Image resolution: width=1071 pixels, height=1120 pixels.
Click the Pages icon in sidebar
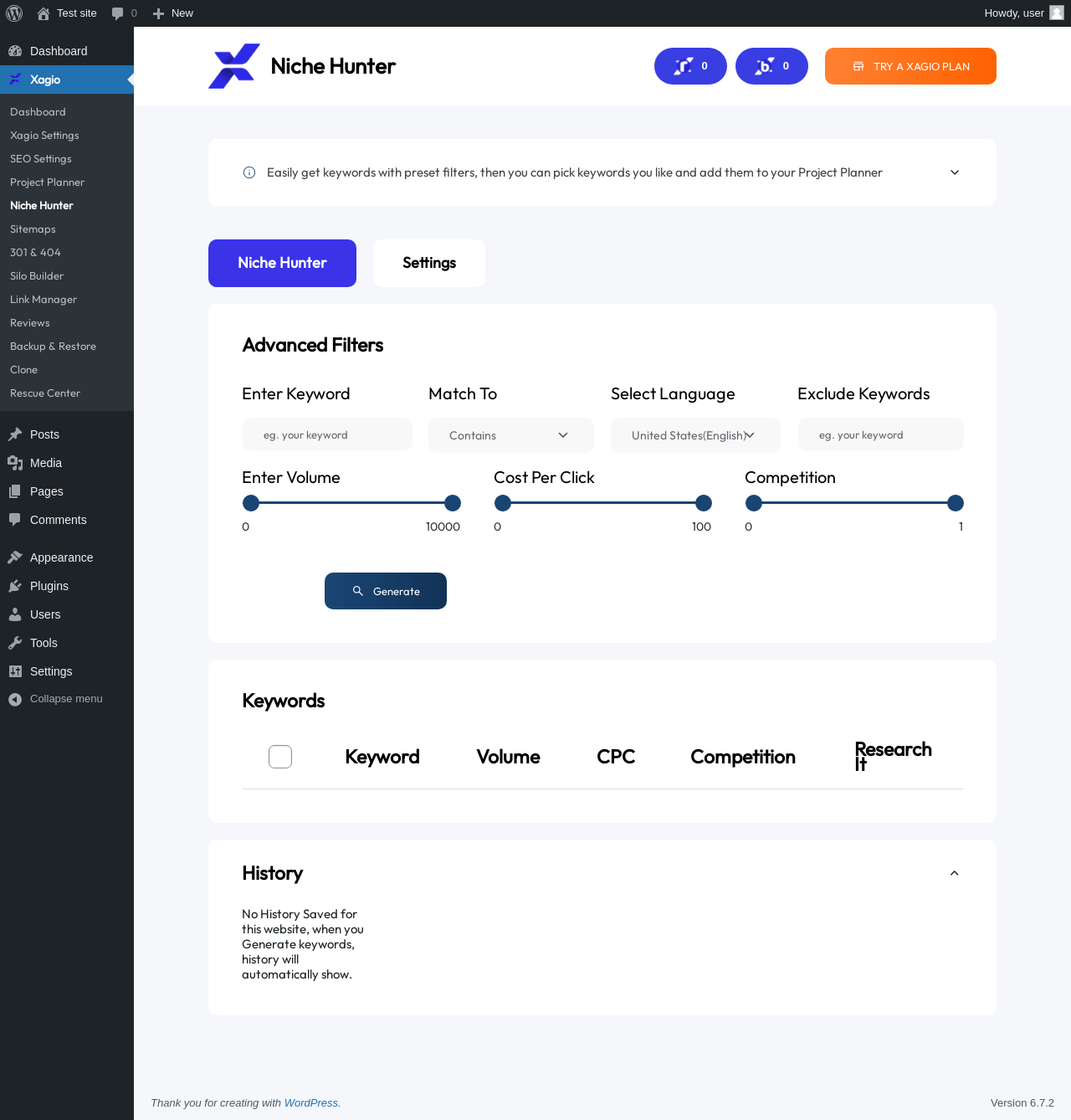pyautogui.click(x=15, y=491)
